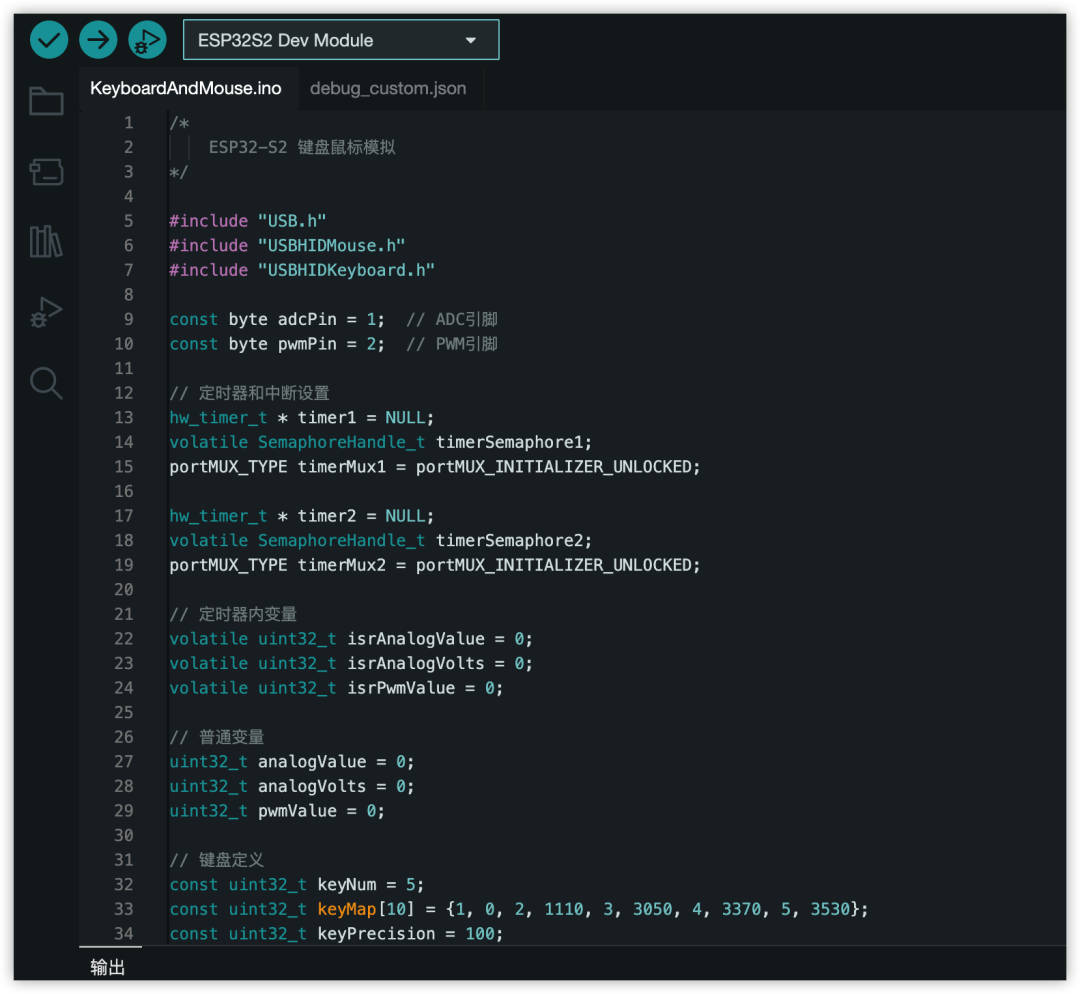Place cursor in the timerSemaphore1 declaration

tap(380, 442)
